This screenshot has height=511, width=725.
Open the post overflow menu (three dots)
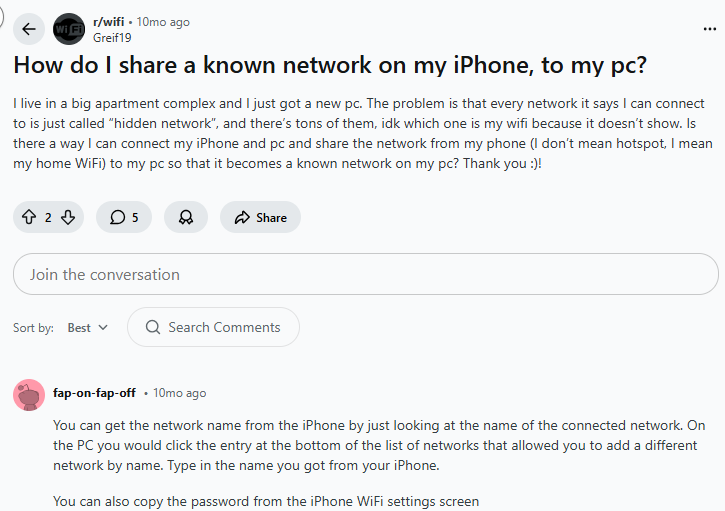coord(709,29)
